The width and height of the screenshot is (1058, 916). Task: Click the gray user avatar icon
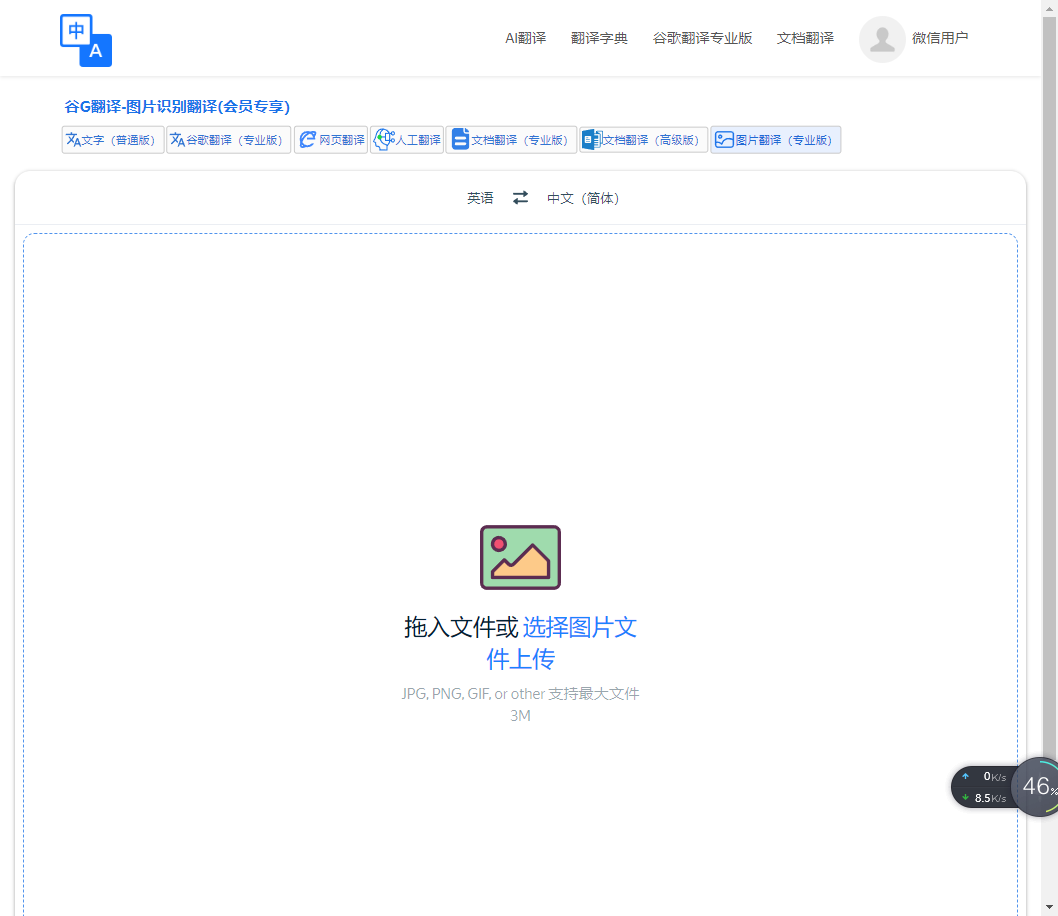coord(882,39)
